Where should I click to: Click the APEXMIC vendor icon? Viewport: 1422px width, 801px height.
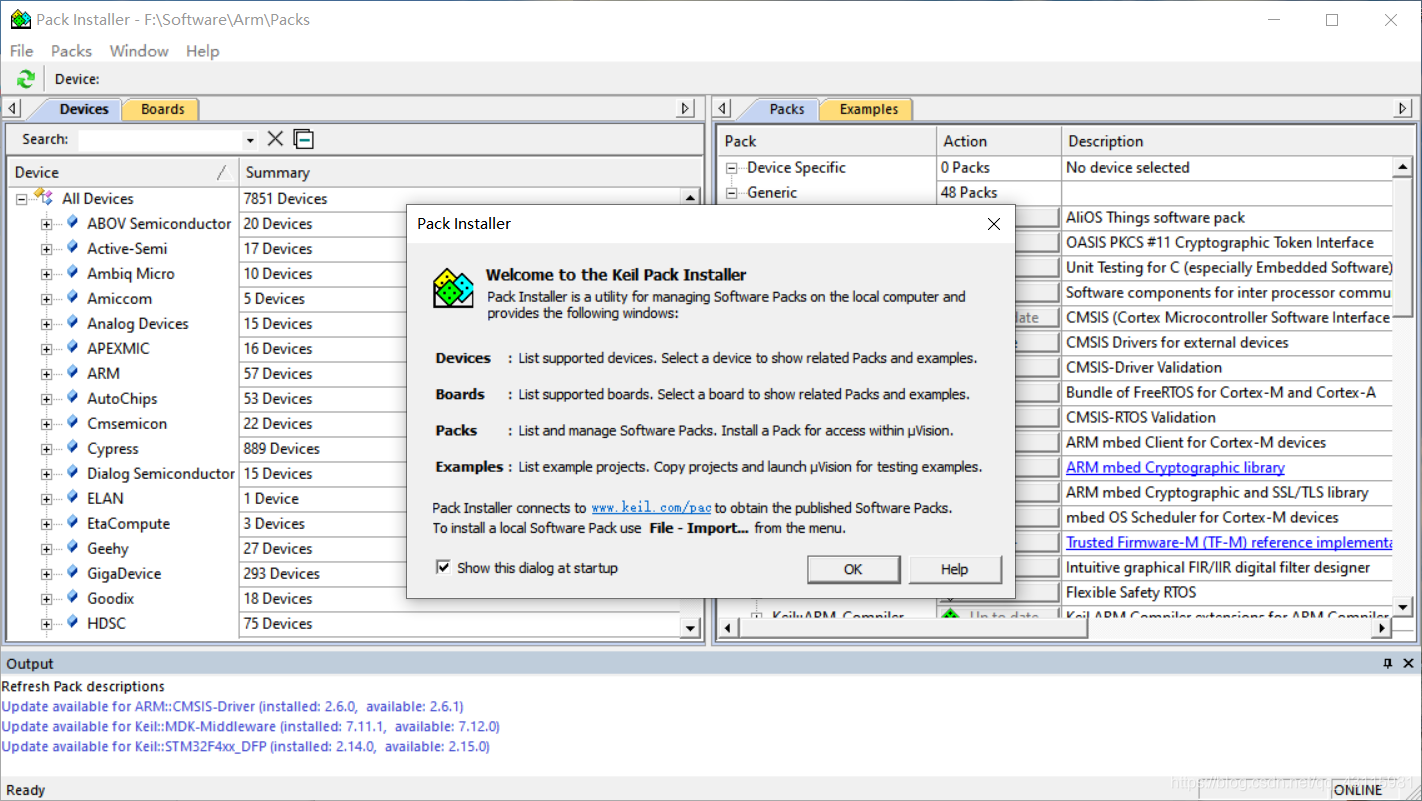(x=72, y=347)
